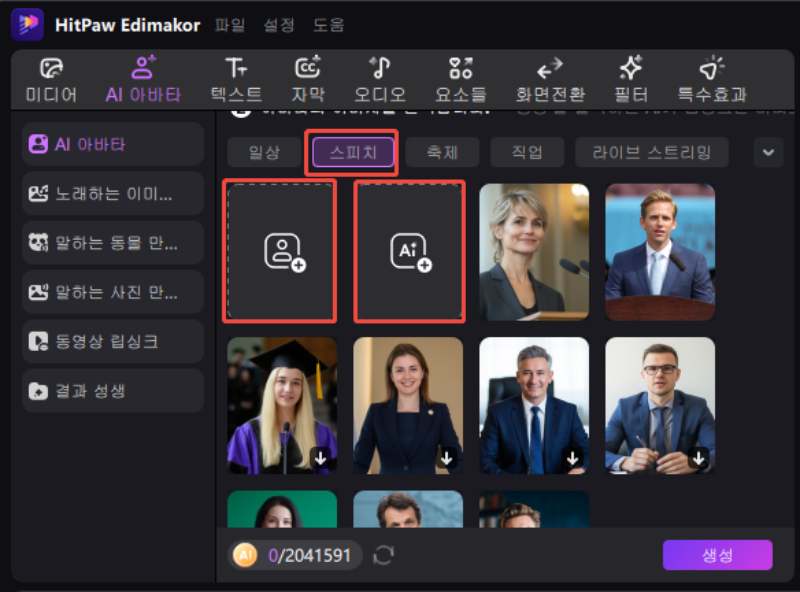The image size is (800, 592).
Task: Switch to the 축제 category tab
Action: point(442,152)
